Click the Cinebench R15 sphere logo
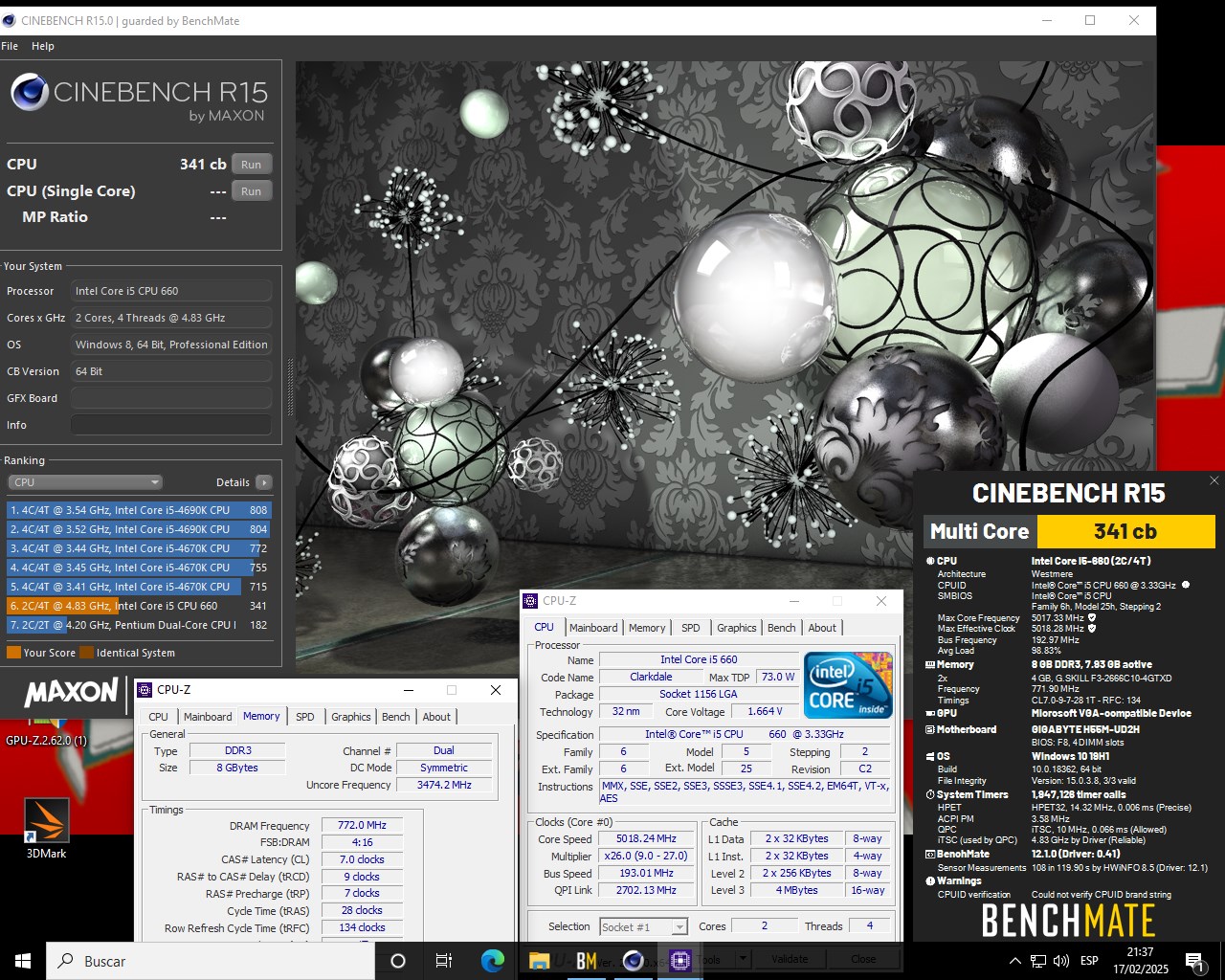 click(30, 93)
